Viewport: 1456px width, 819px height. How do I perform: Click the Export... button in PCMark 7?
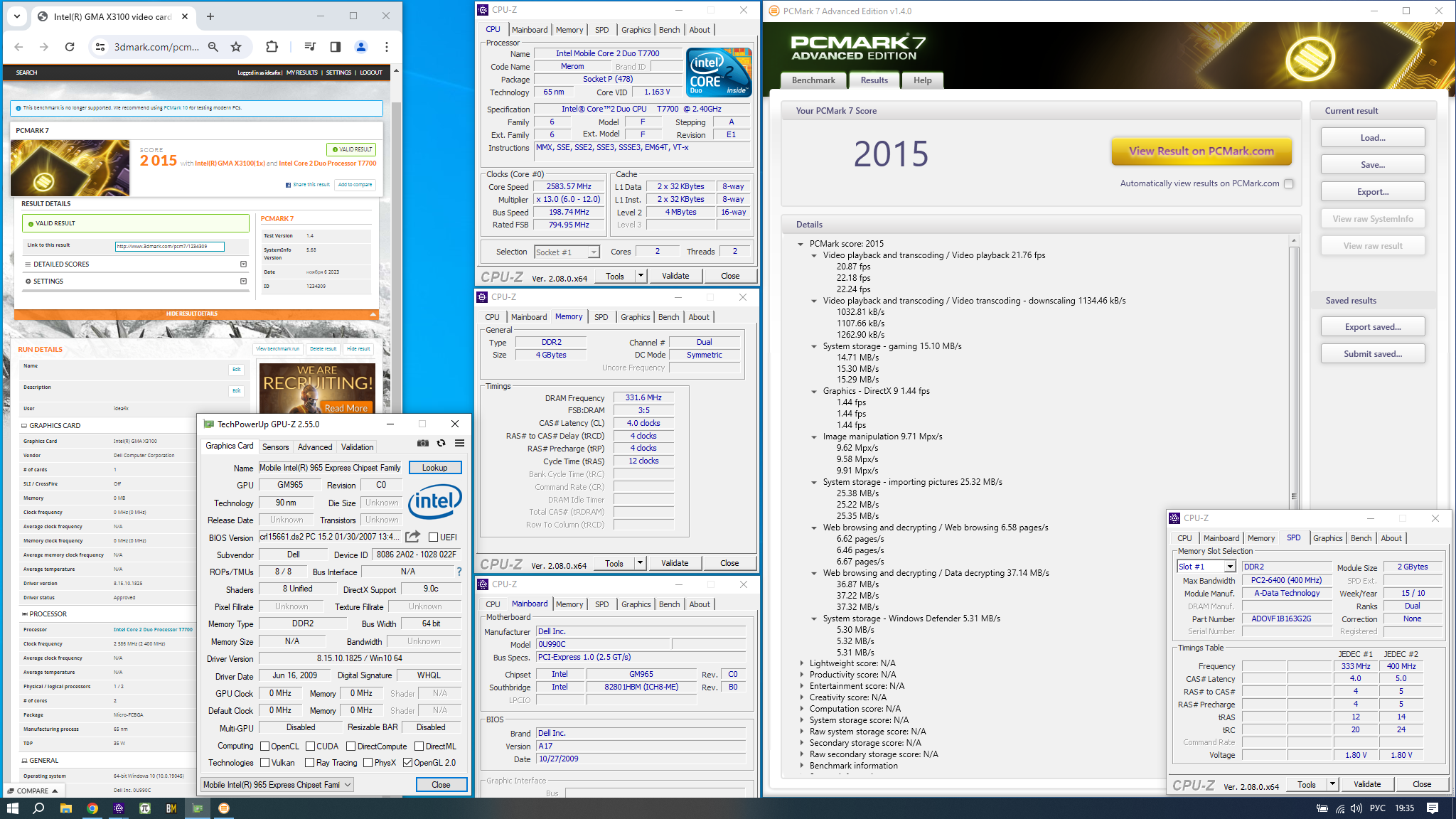[1373, 192]
